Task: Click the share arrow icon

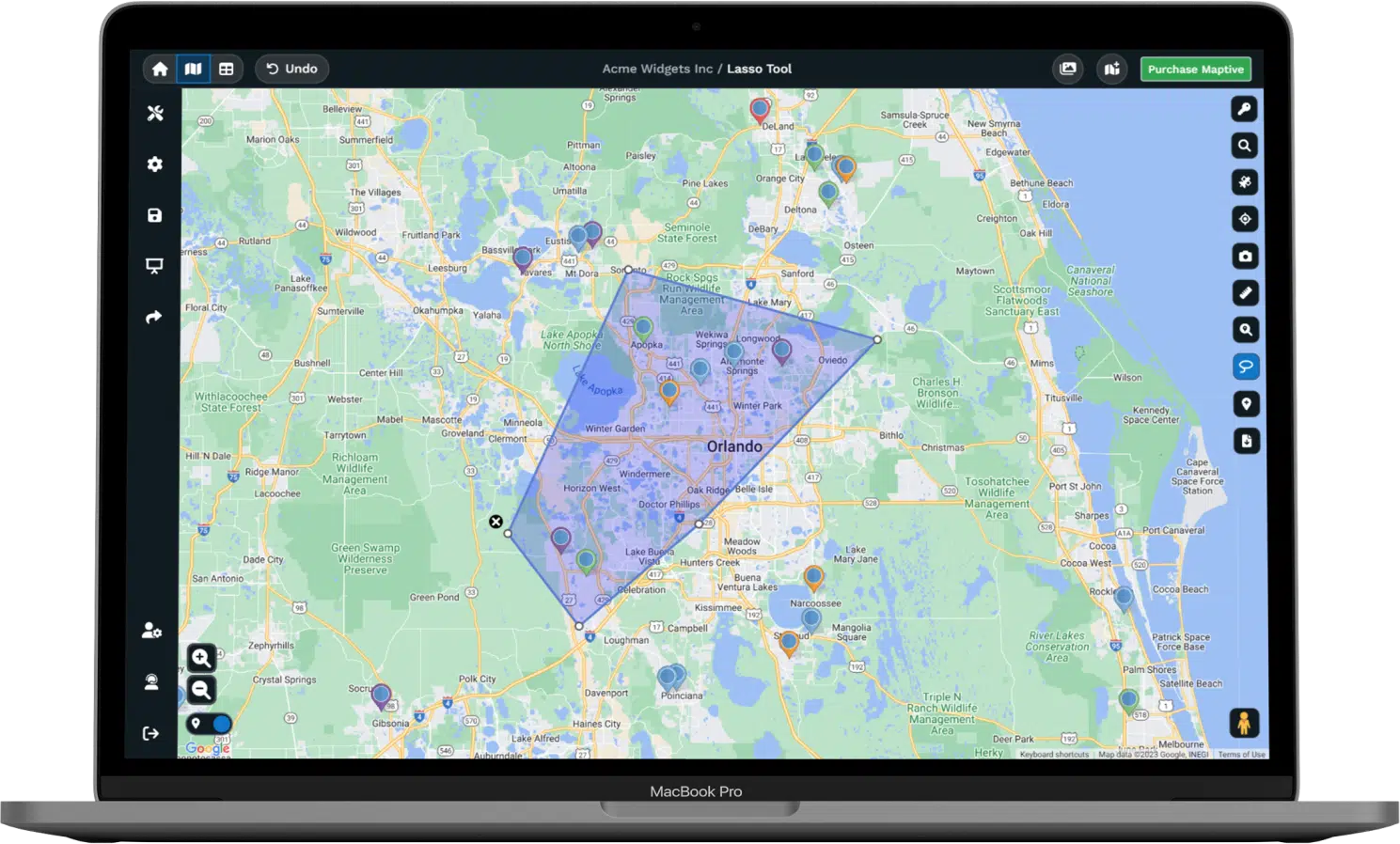Action: pyautogui.click(x=154, y=317)
